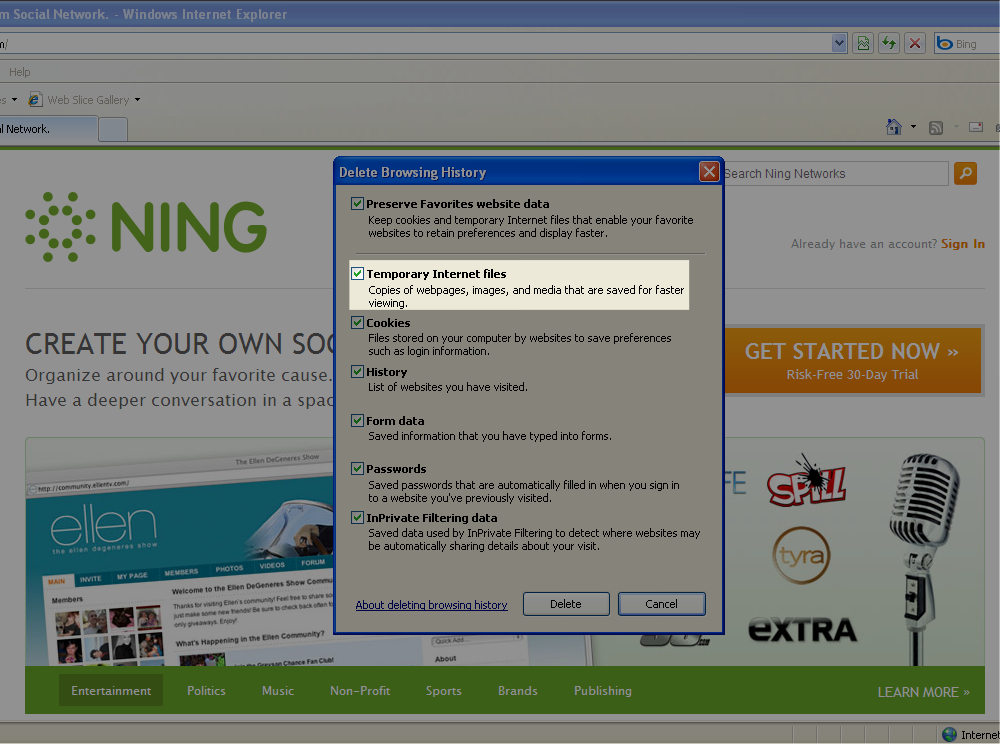This screenshot has height=744, width=1000.
Task: Click the EXTRA logo
Action: click(x=803, y=630)
